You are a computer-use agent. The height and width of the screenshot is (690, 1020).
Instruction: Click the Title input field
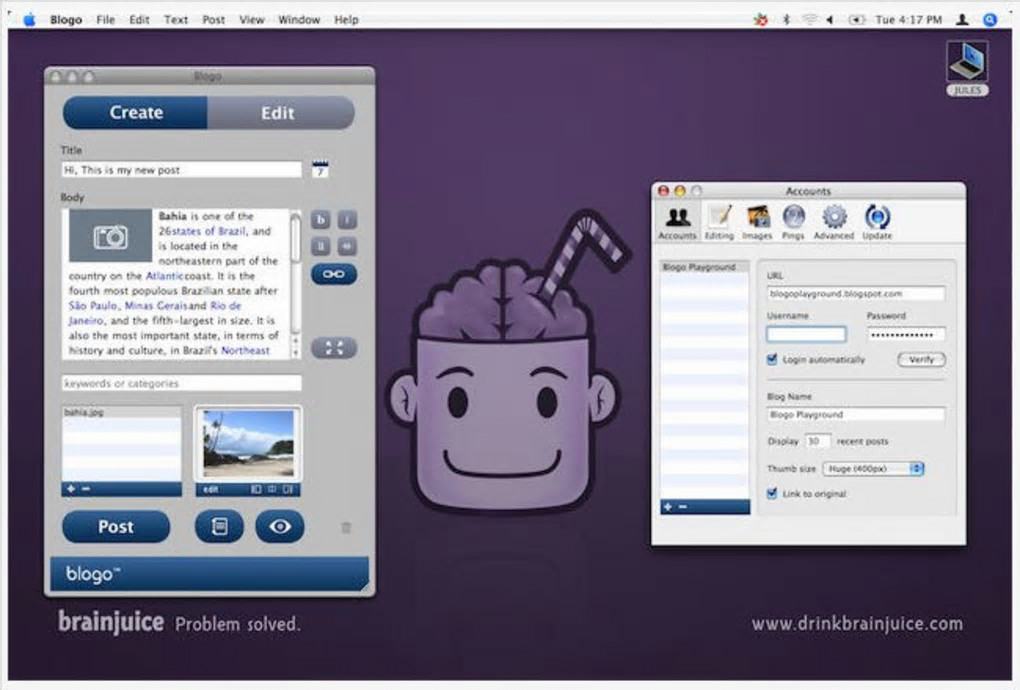click(181, 170)
